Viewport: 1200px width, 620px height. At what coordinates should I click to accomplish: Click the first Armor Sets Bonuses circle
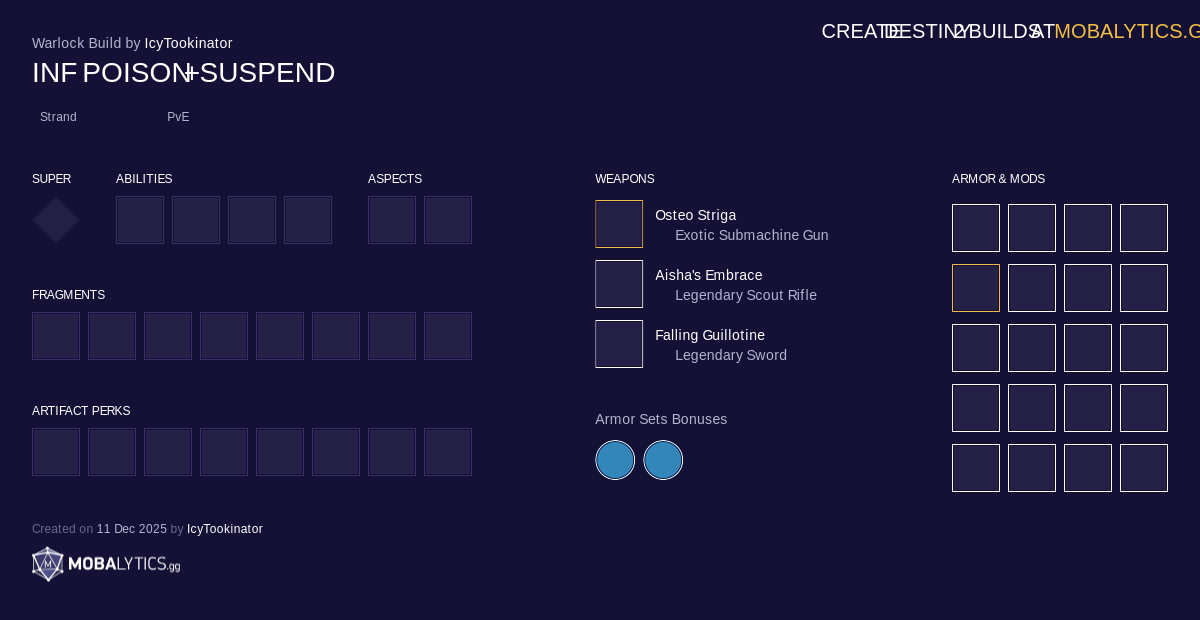(615, 460)
